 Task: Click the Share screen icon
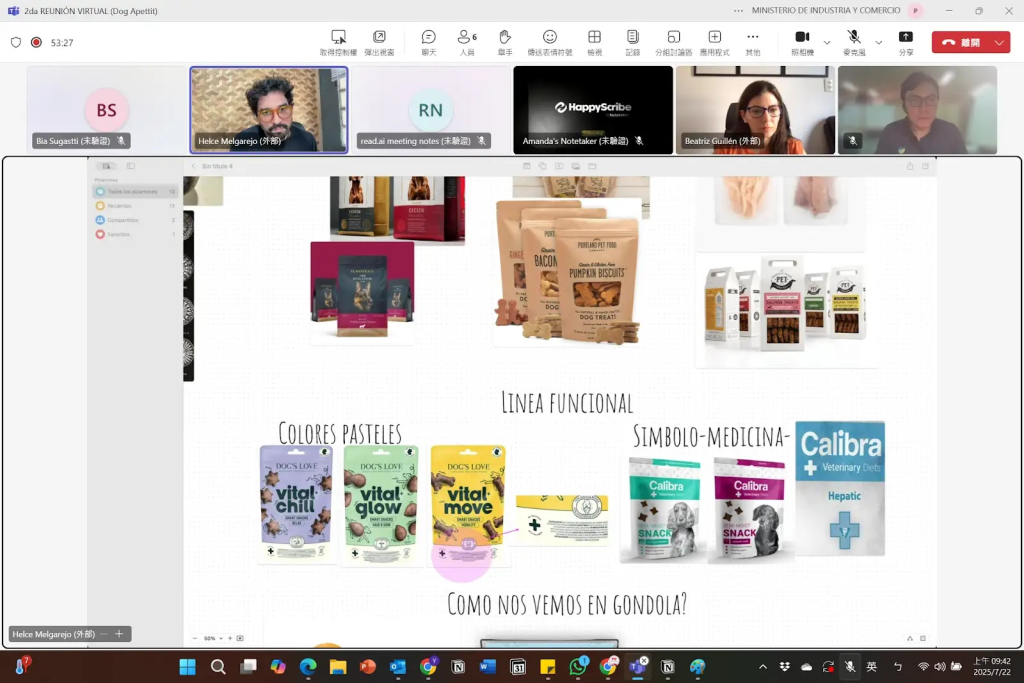905,42
